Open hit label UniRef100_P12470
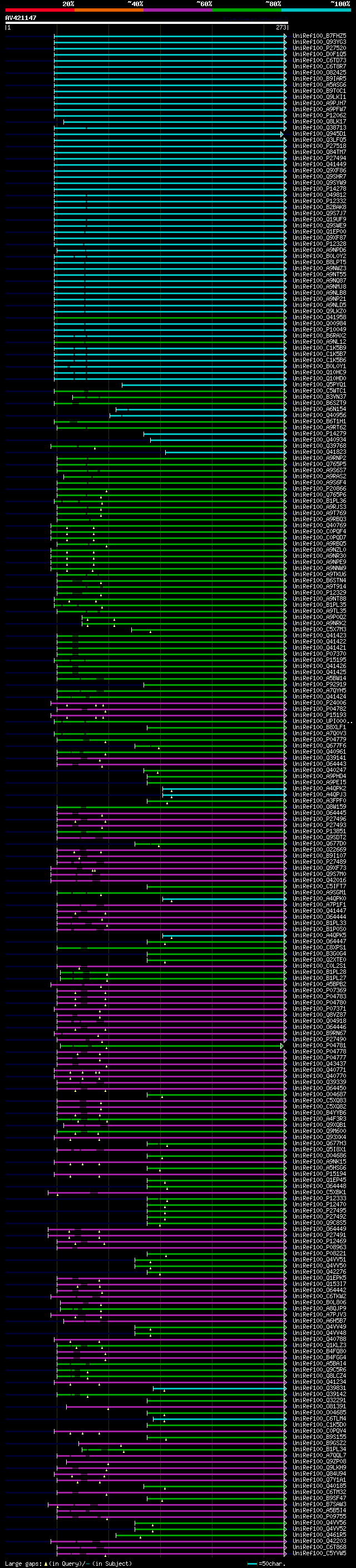Image resolution: width=356 pixels, height=1568 pixels. 319,1204
